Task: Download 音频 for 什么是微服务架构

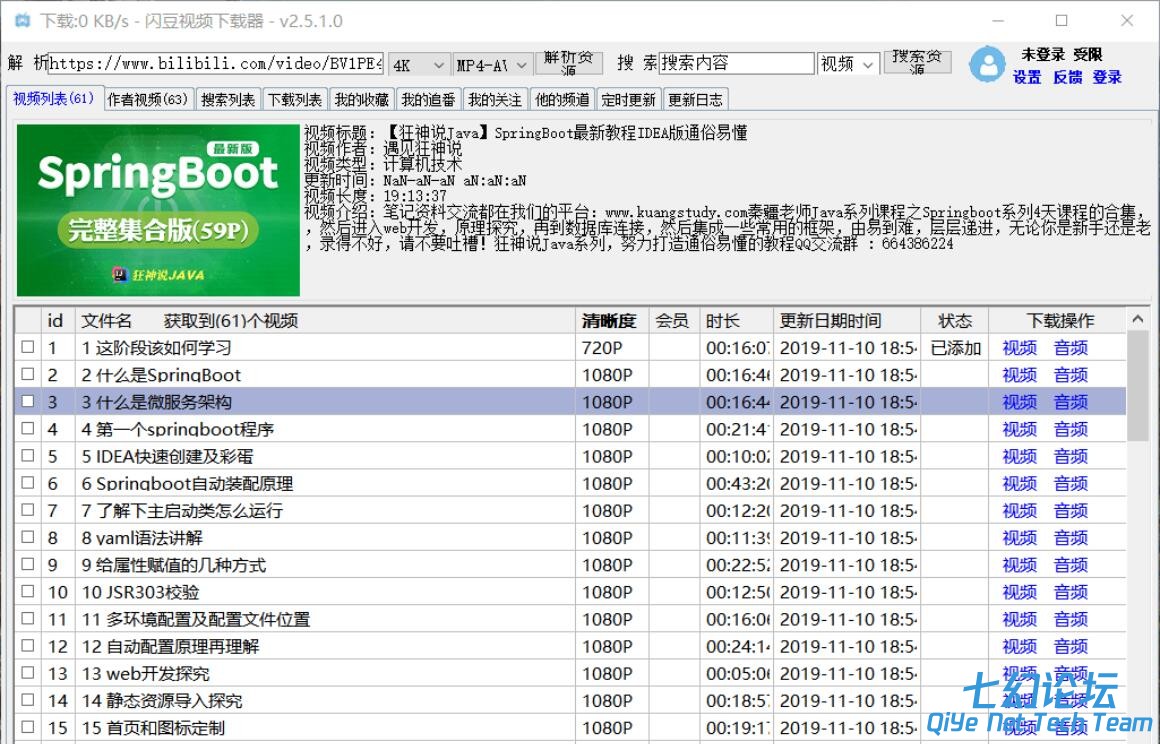Action: point(1070,402)
